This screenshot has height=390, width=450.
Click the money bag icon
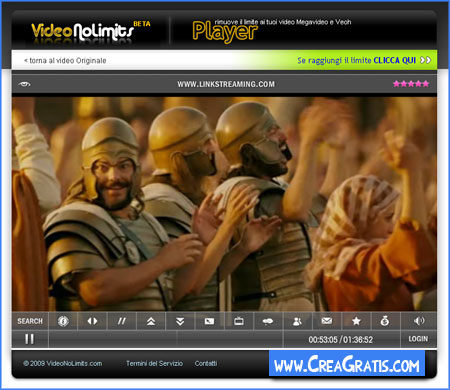[385, 321]
